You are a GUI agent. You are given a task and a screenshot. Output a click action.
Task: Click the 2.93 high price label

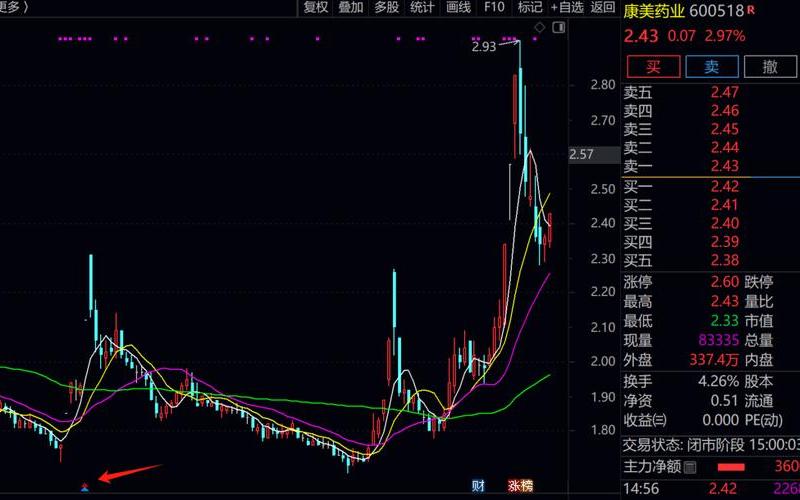click(x=484, y=47)
